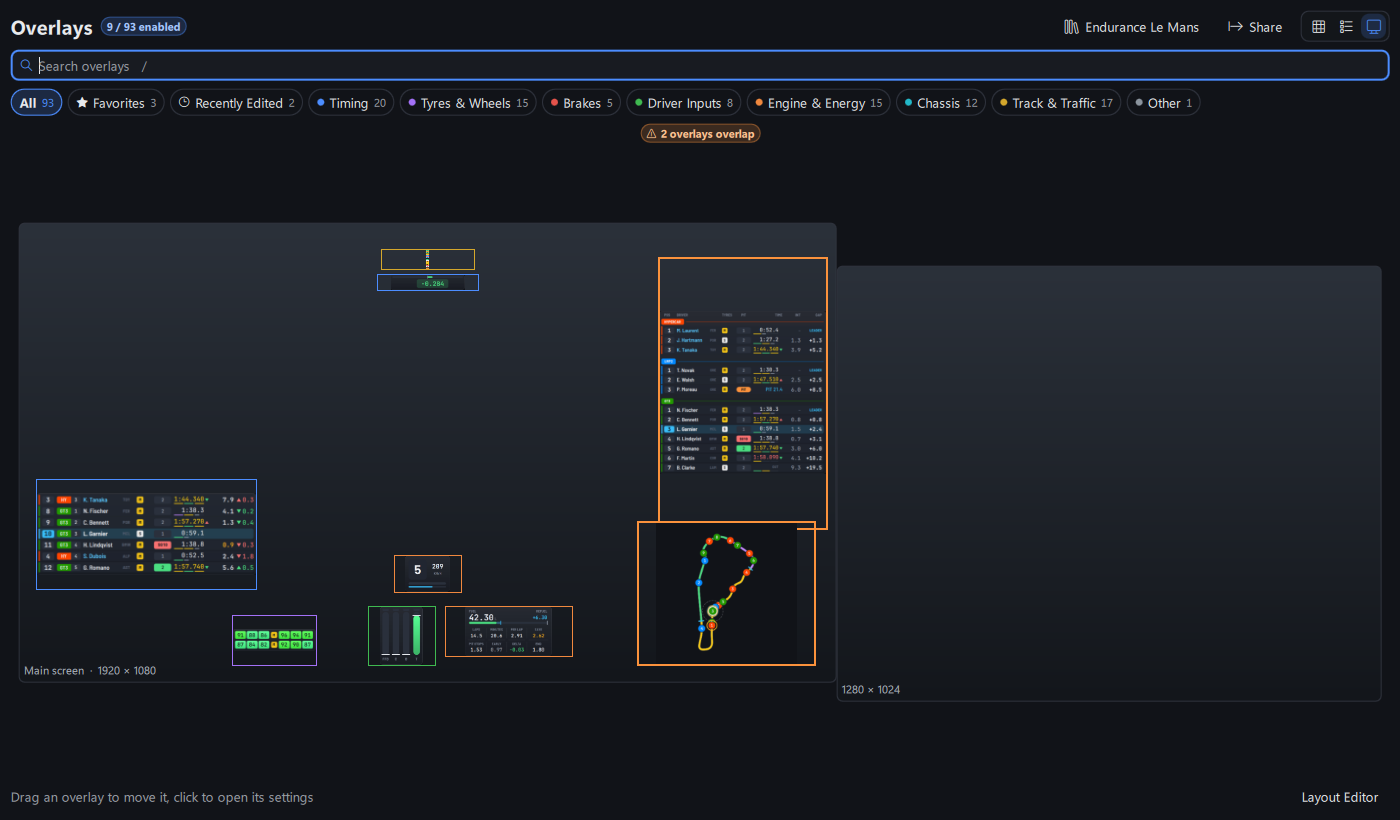This screenshot has width=1400, height=820.
Task: Click the star icon on Favorites
Action: click(x=82, y=103)
